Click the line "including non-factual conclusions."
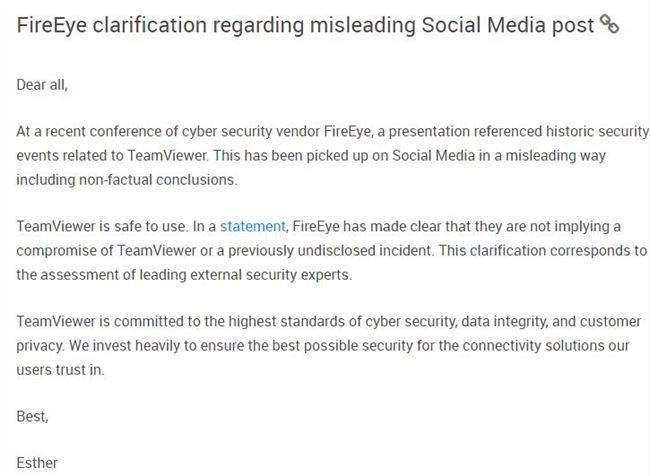This screenshot has height=476, width=650. point(127,180)
